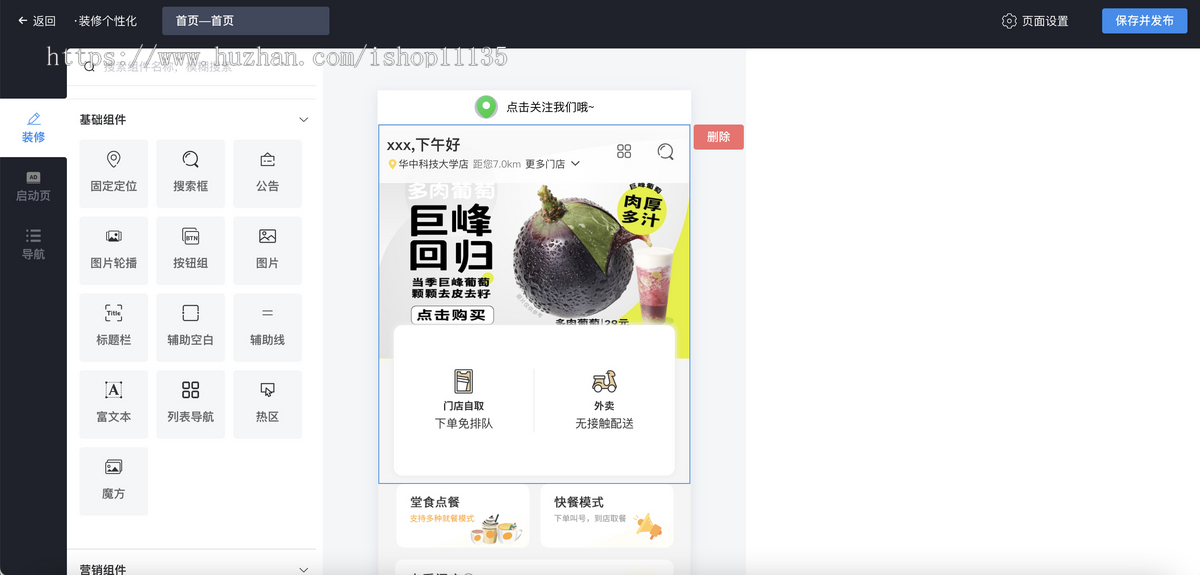Open the 装修 sidebar section

coord(33,128)
